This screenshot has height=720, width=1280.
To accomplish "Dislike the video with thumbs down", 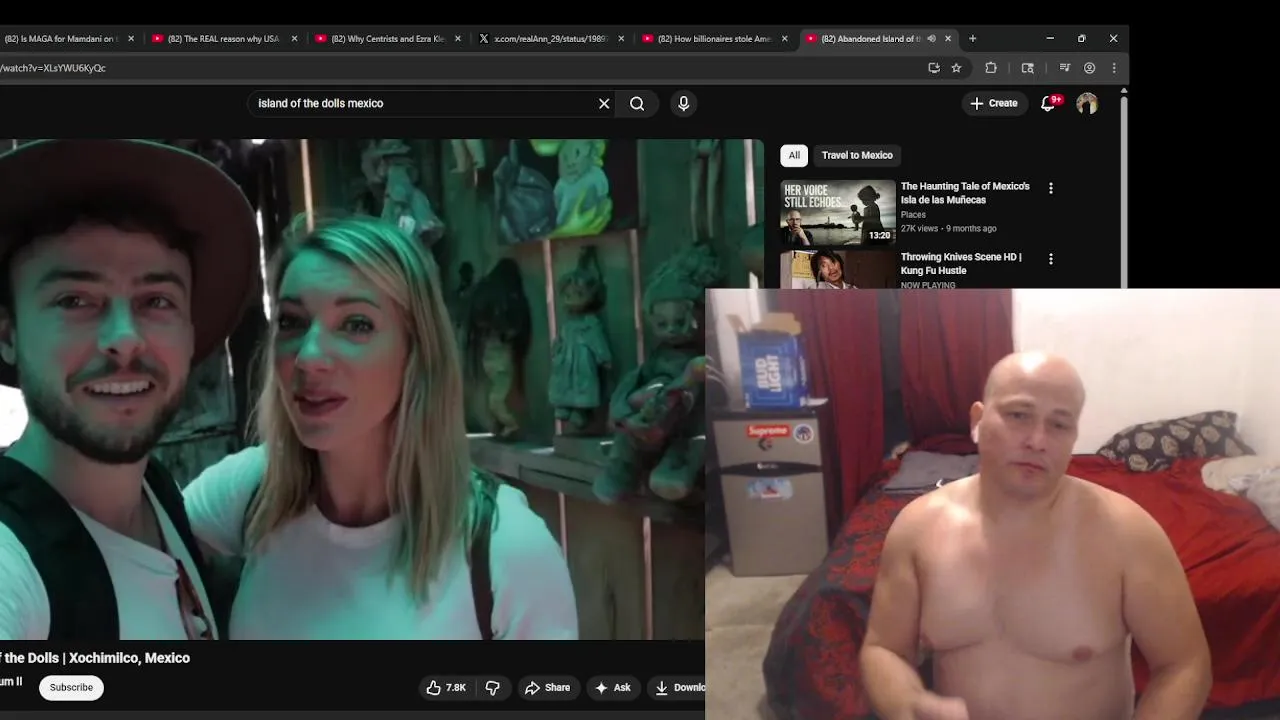I will (492, 688).
